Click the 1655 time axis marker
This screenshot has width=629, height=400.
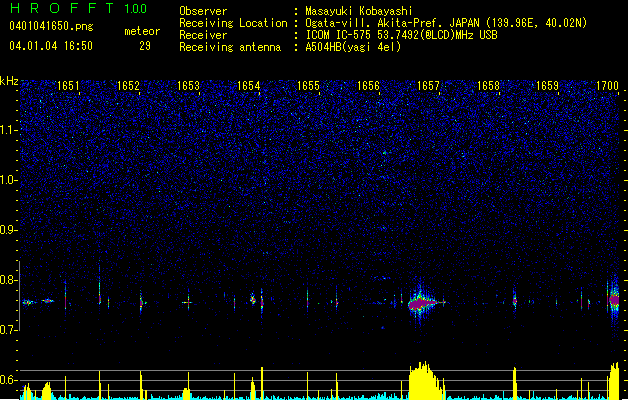point(308,86)
